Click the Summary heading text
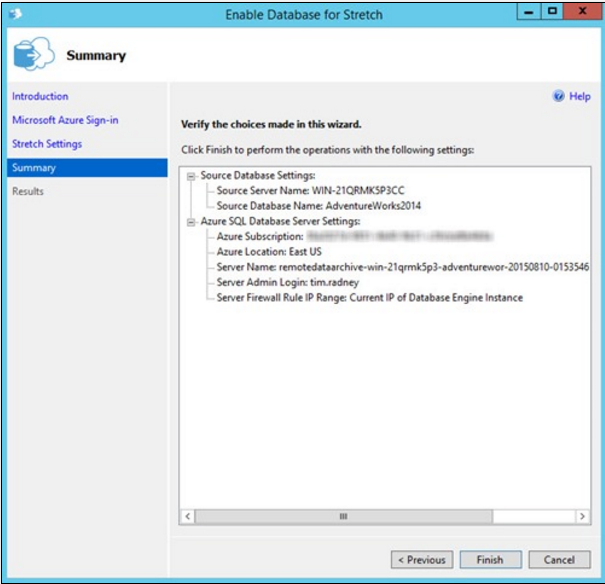 click(x=96, y=56)
